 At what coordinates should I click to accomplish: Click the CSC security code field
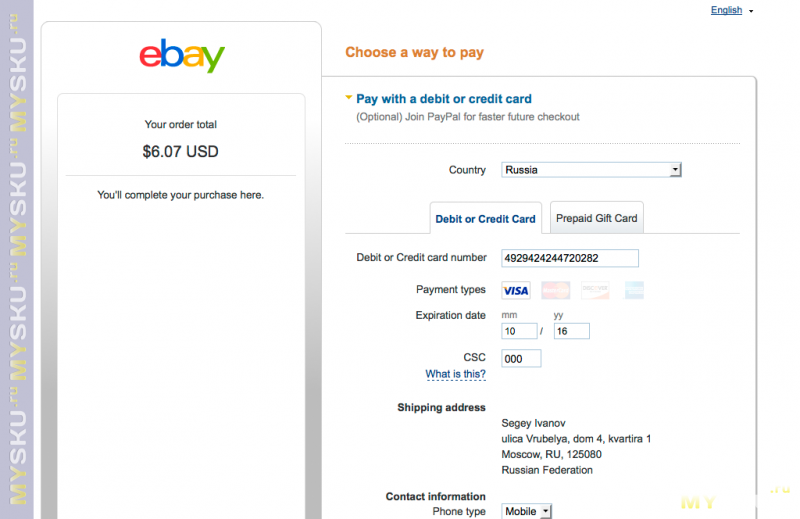[521, 358]
